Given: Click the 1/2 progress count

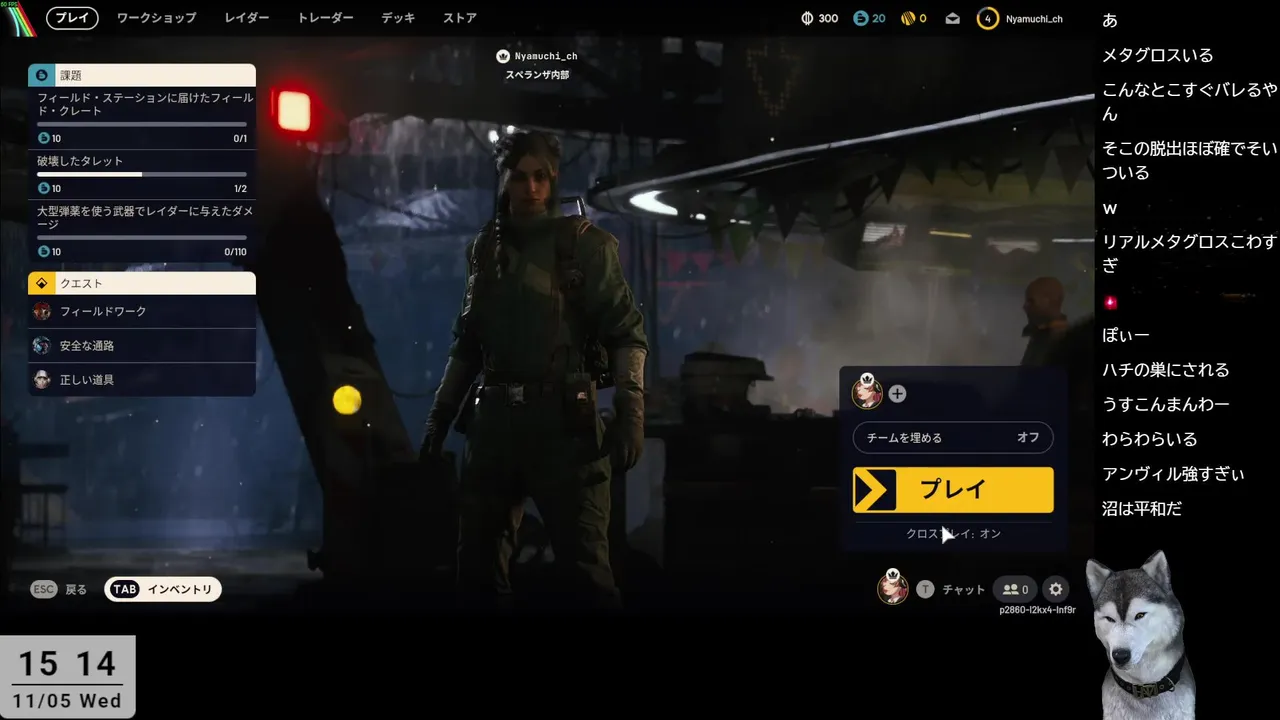Looking at the screenshot, I should point(240,189).
